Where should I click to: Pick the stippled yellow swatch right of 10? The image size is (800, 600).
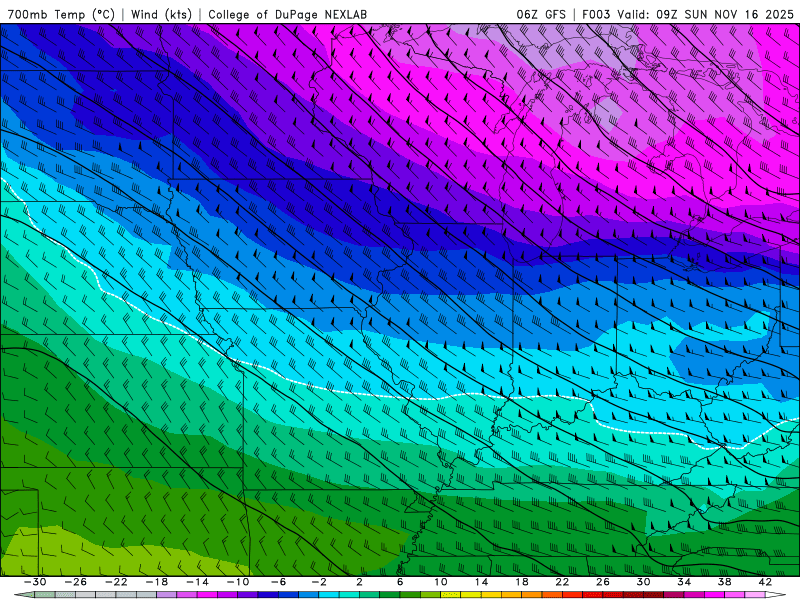pos(451,595)
